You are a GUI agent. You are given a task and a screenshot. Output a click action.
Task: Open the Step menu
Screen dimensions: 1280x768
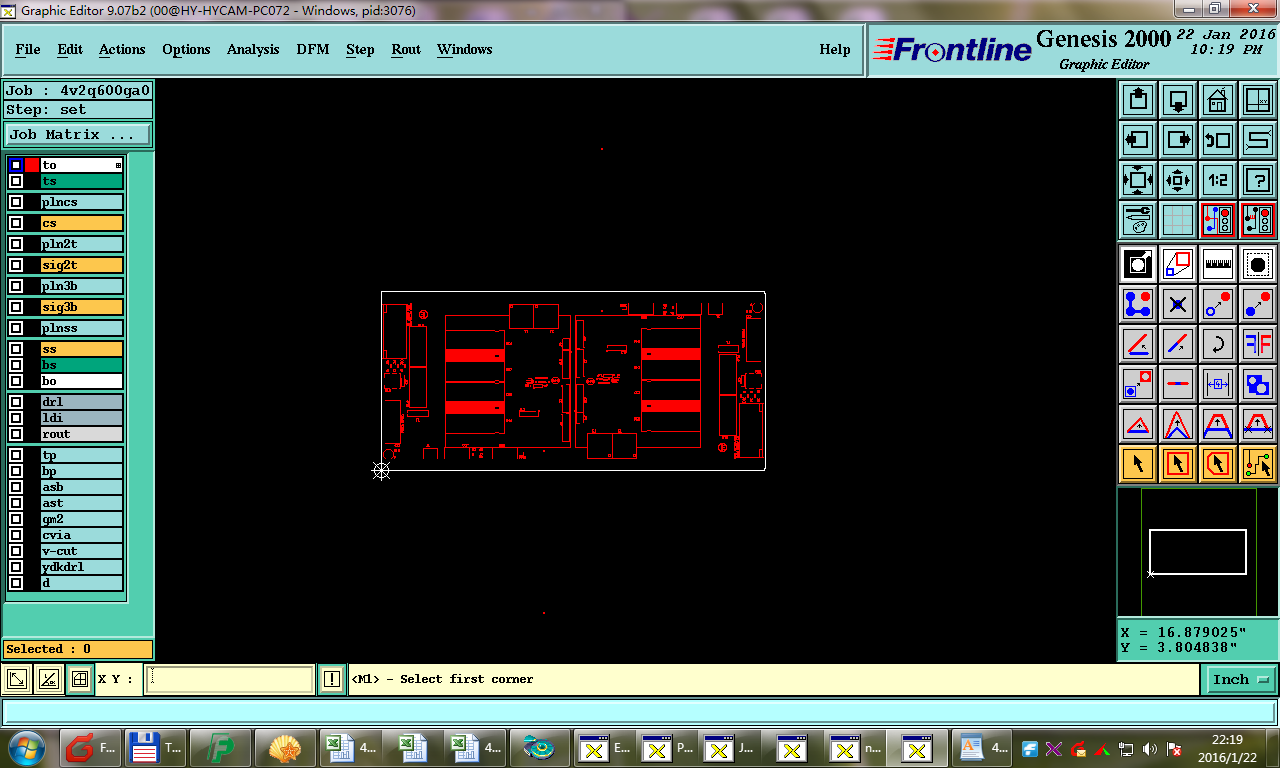coord(360,49)
